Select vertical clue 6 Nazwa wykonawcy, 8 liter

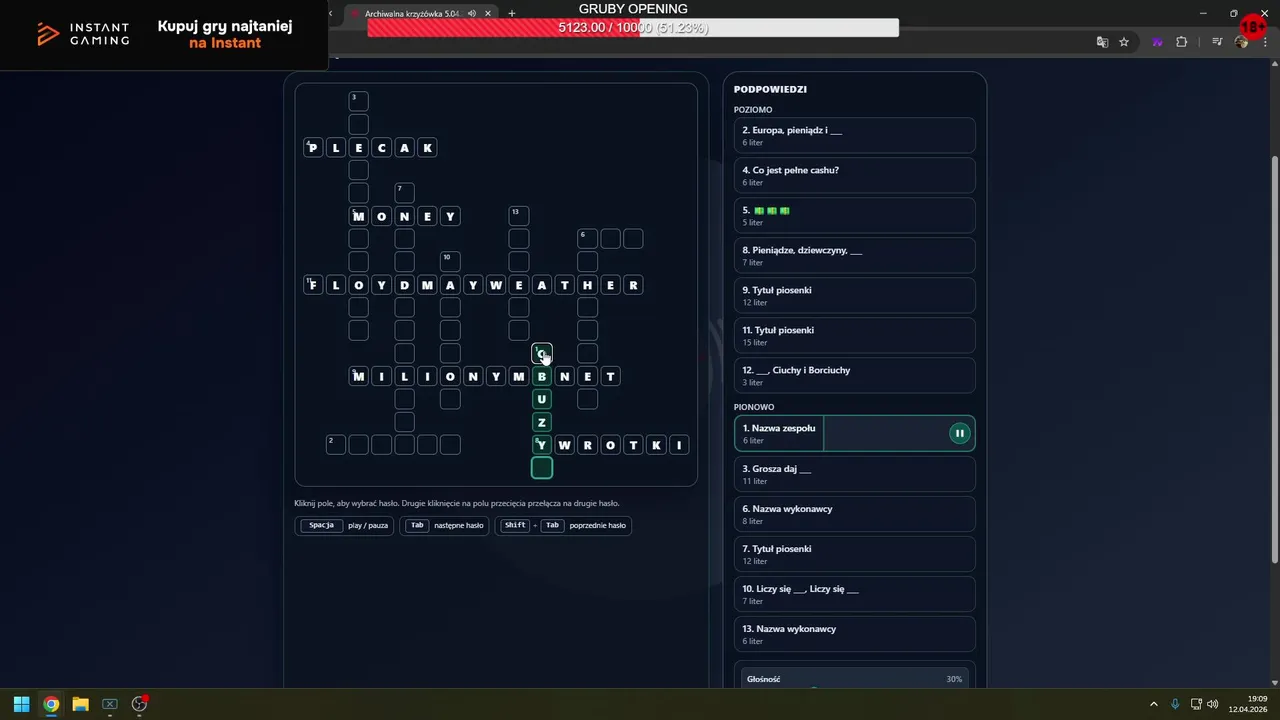(x=854, y=514)
